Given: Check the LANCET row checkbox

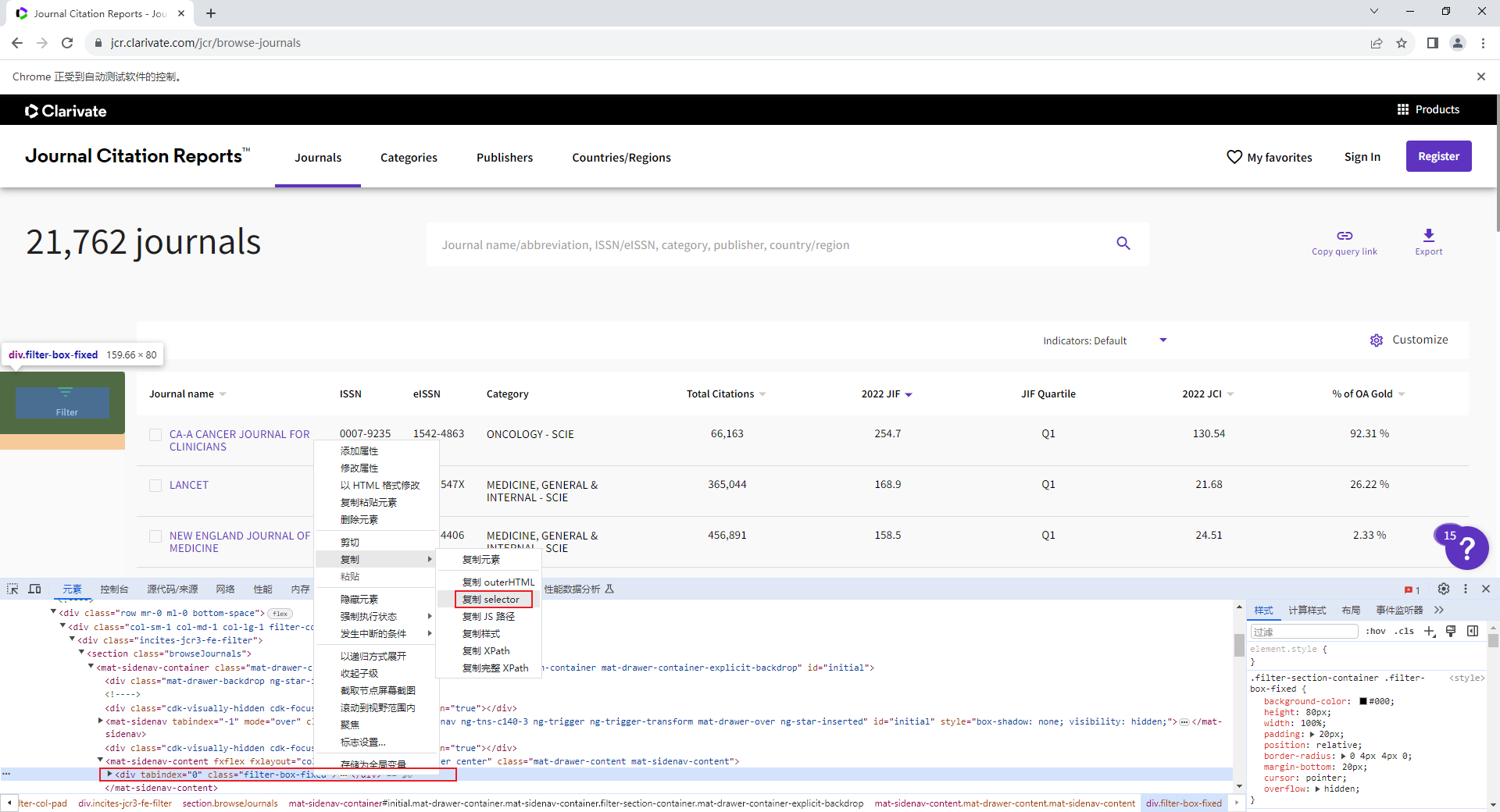Looking at the screenshot, I should pyautogui.click(x=155, y=486).
